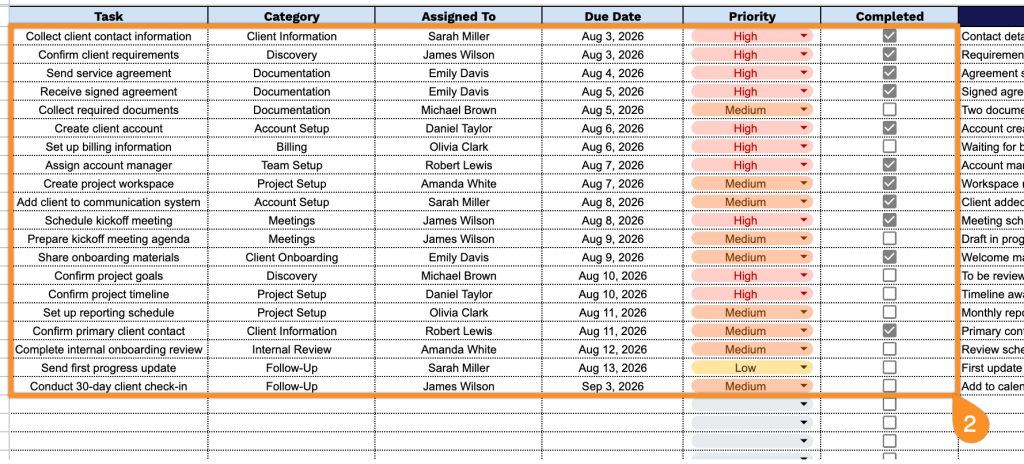Check Completed box for Collect required documents
1024x464 pixels.
(889, 109)
